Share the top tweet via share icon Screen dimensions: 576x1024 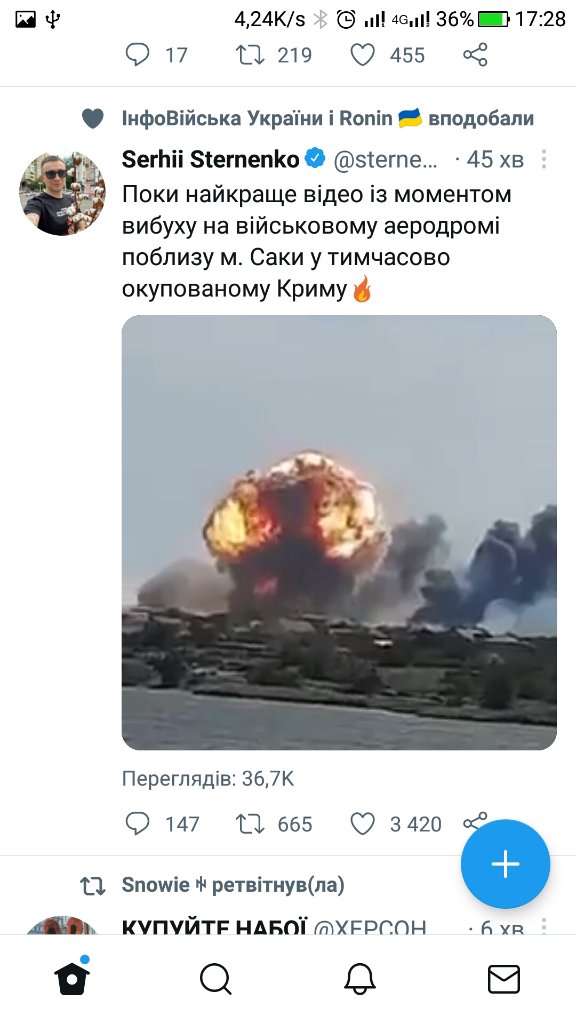(475, 55)
